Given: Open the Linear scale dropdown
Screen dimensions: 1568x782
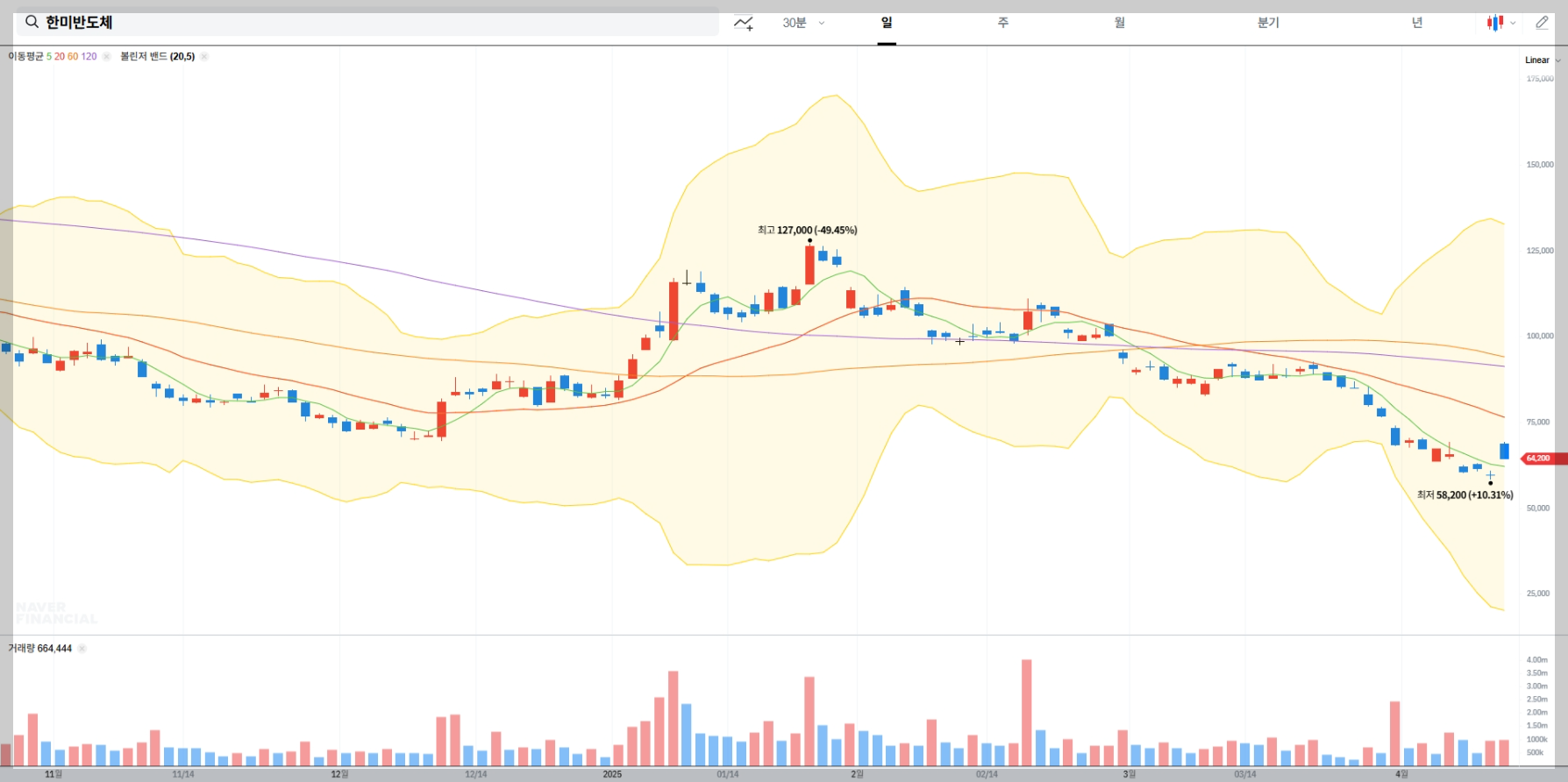Looking at the screenshot, I should [x=1543, y=60].
